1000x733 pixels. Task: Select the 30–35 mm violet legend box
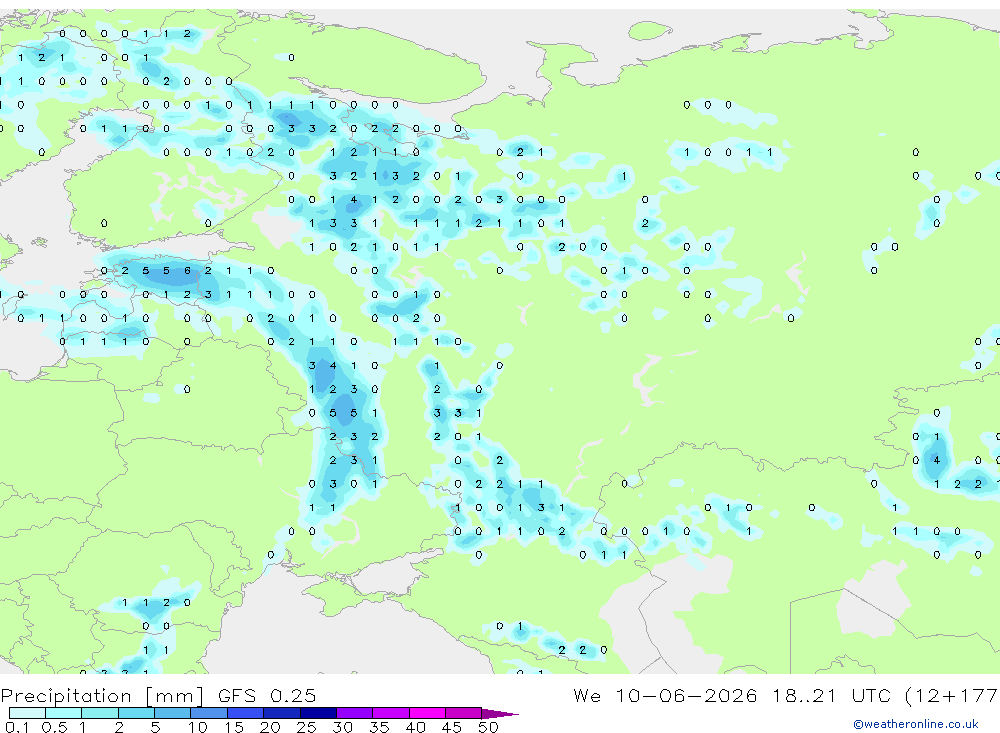pos(355,713)
